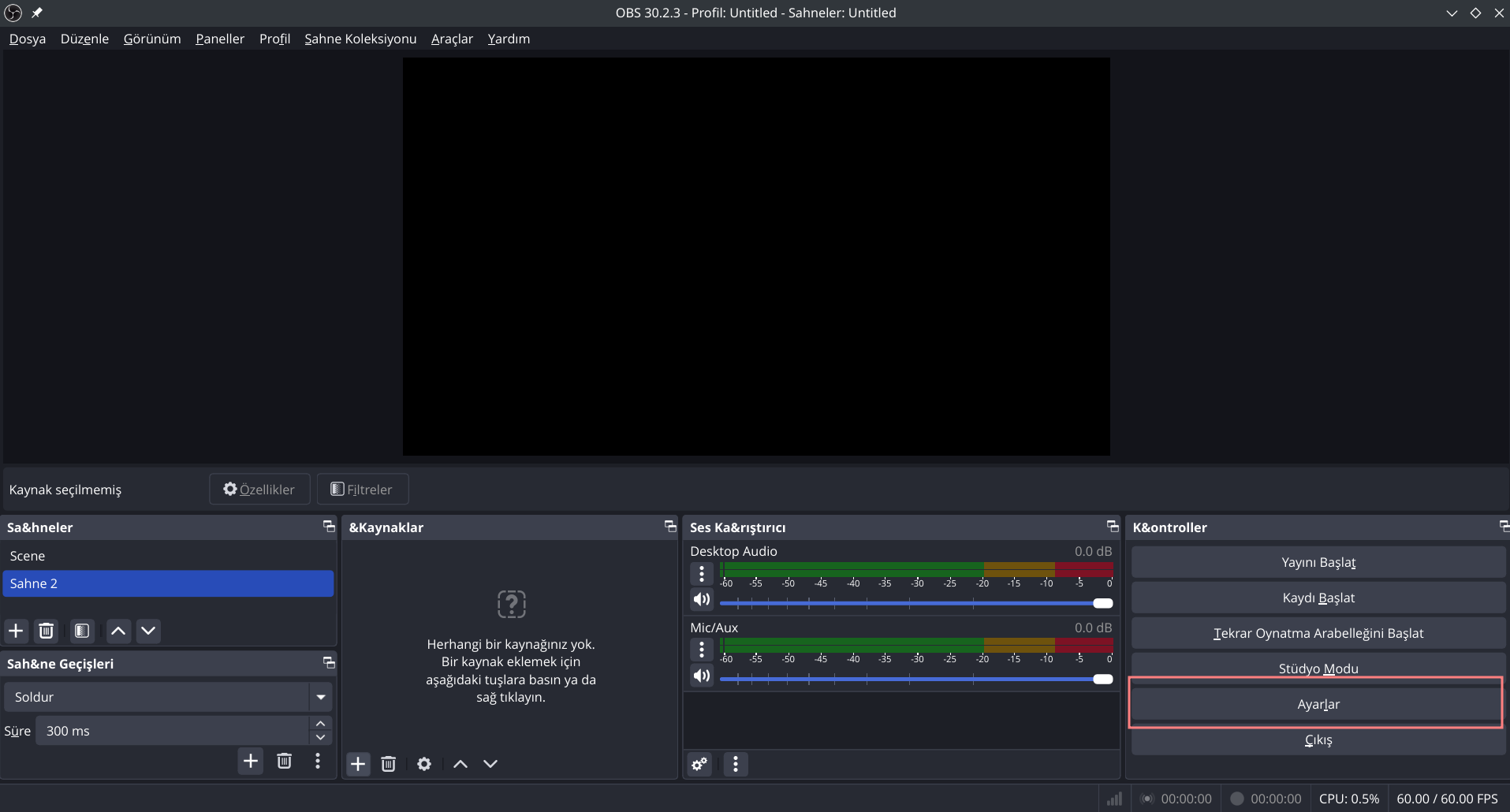This screenshot has height=812, width=1510.
Task: Click network signal icon in status bar
Action: tap(1114, 799)
